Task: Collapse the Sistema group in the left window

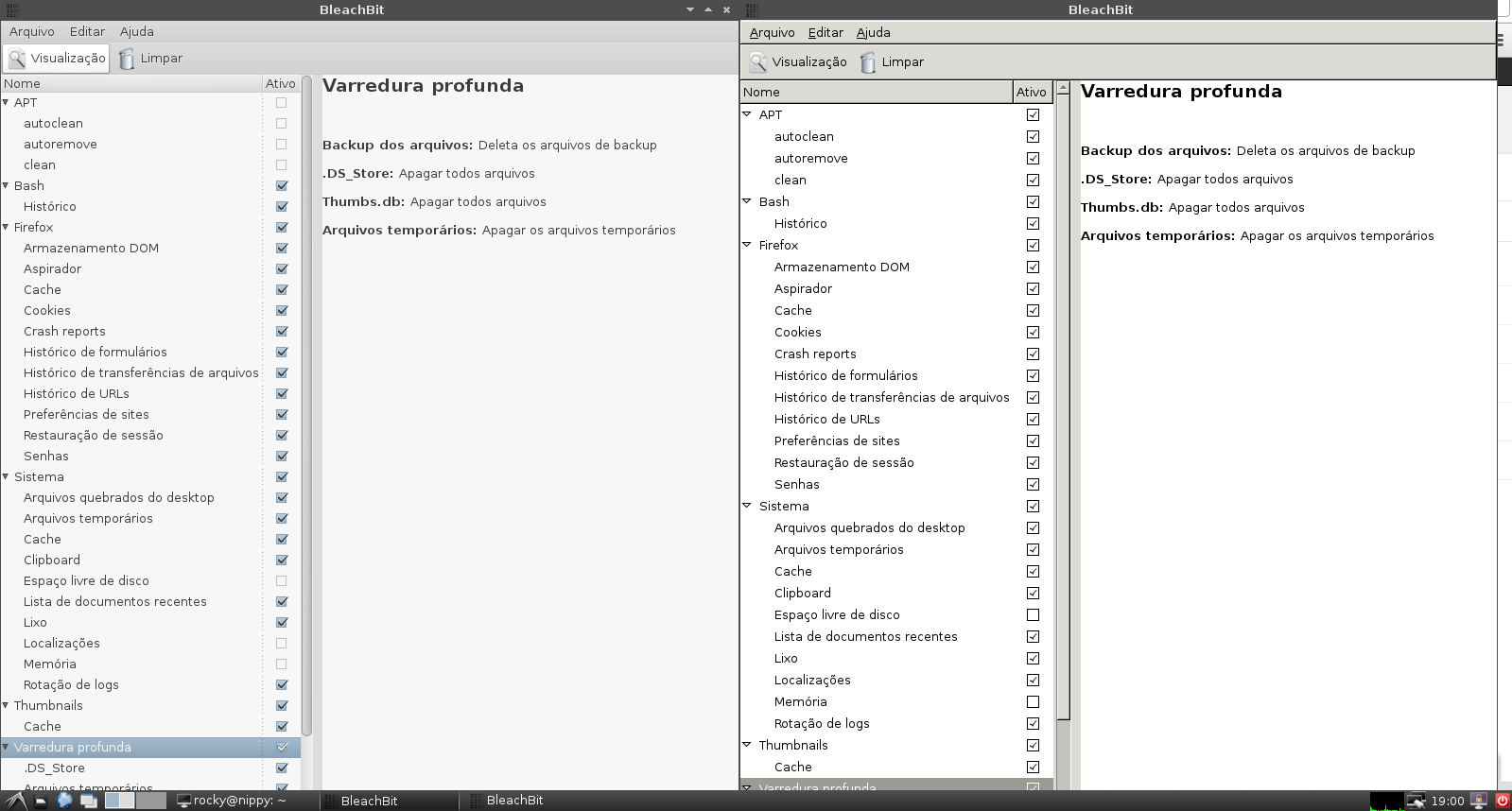Action: 6,476
